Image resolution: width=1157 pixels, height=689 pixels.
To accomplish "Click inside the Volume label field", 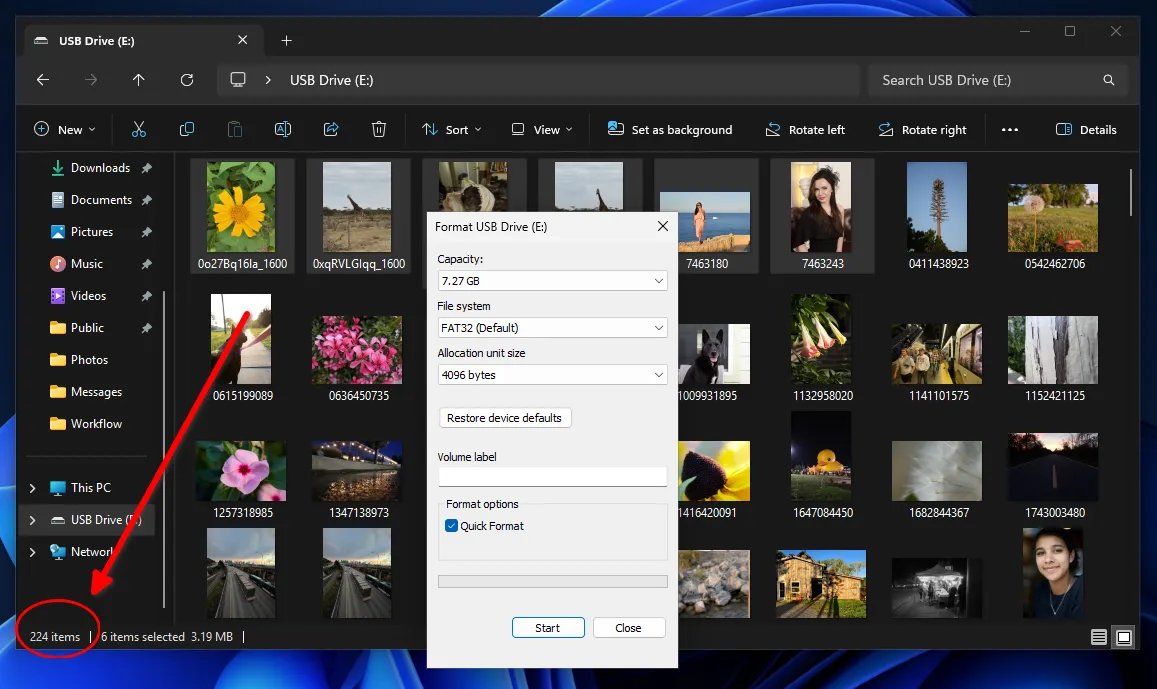I will point(552,476).
